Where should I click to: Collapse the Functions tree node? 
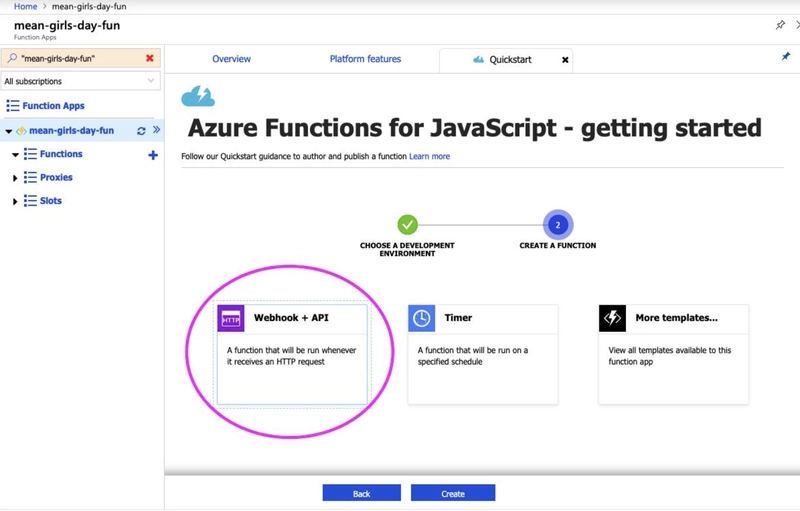[x=15, y=155]
